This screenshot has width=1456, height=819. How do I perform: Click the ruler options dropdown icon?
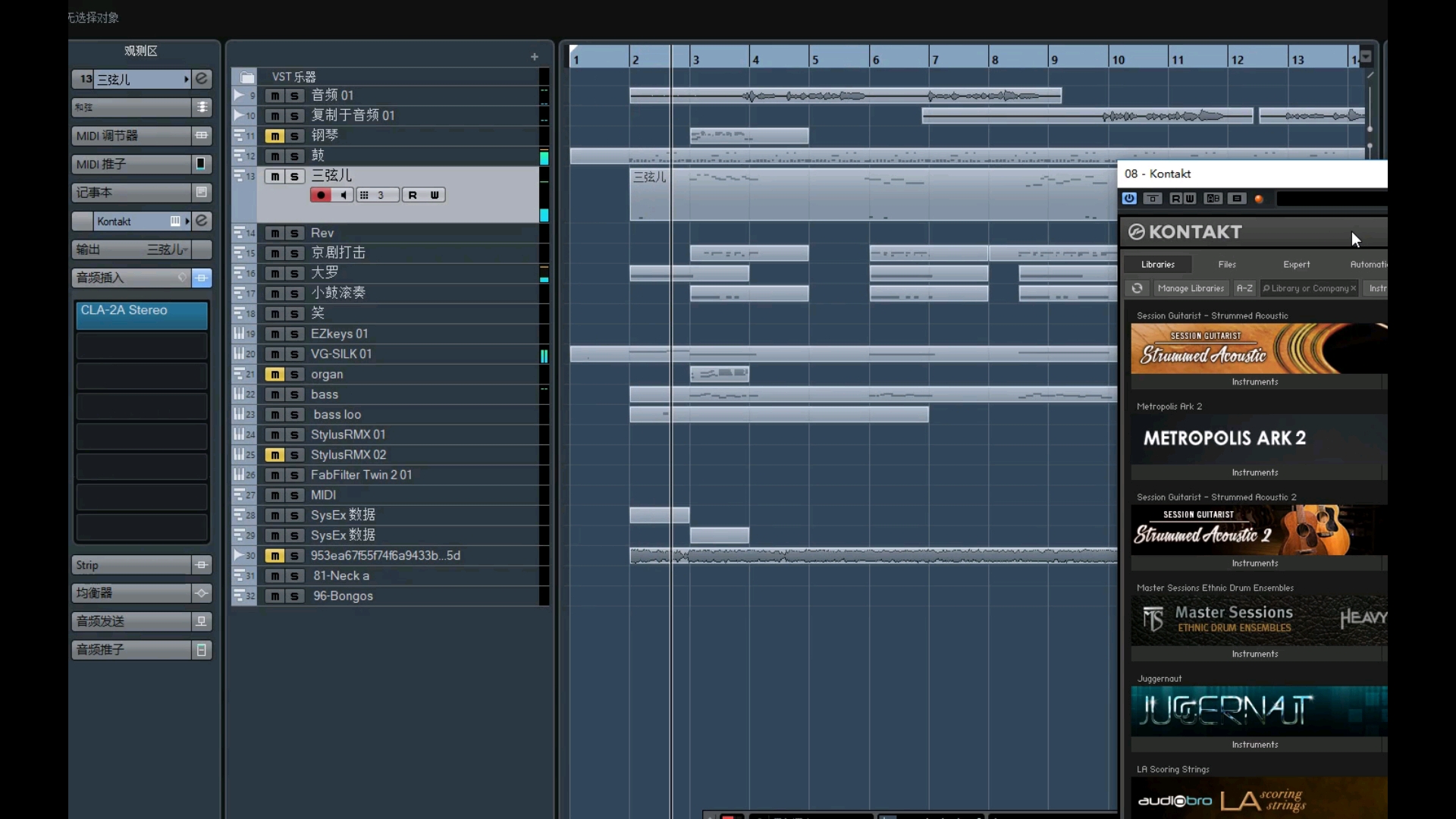tap(1366, 56)
